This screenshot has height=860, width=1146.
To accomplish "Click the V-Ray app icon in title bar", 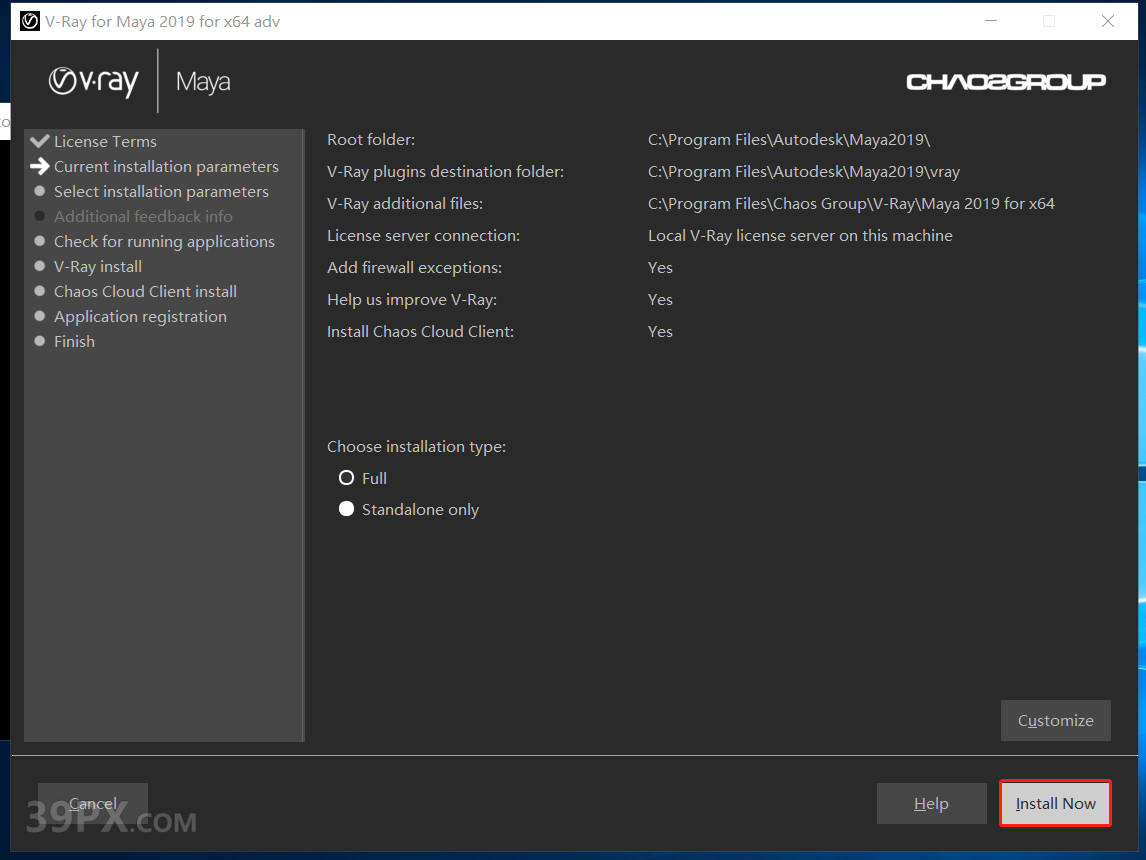I will [x=29, y=21].
